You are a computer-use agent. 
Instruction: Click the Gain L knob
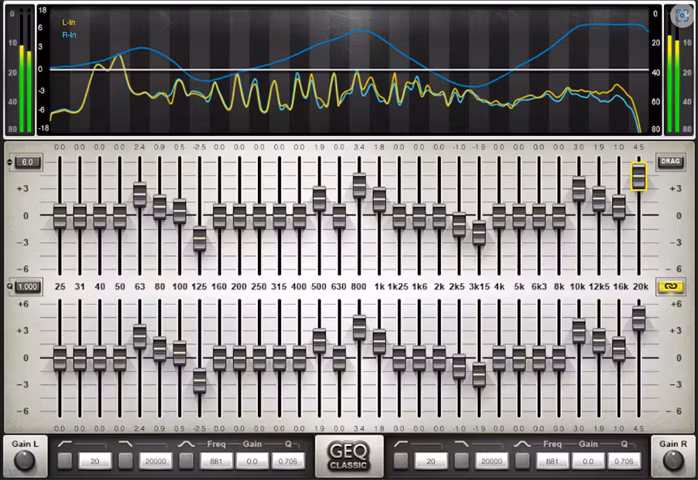24,460
